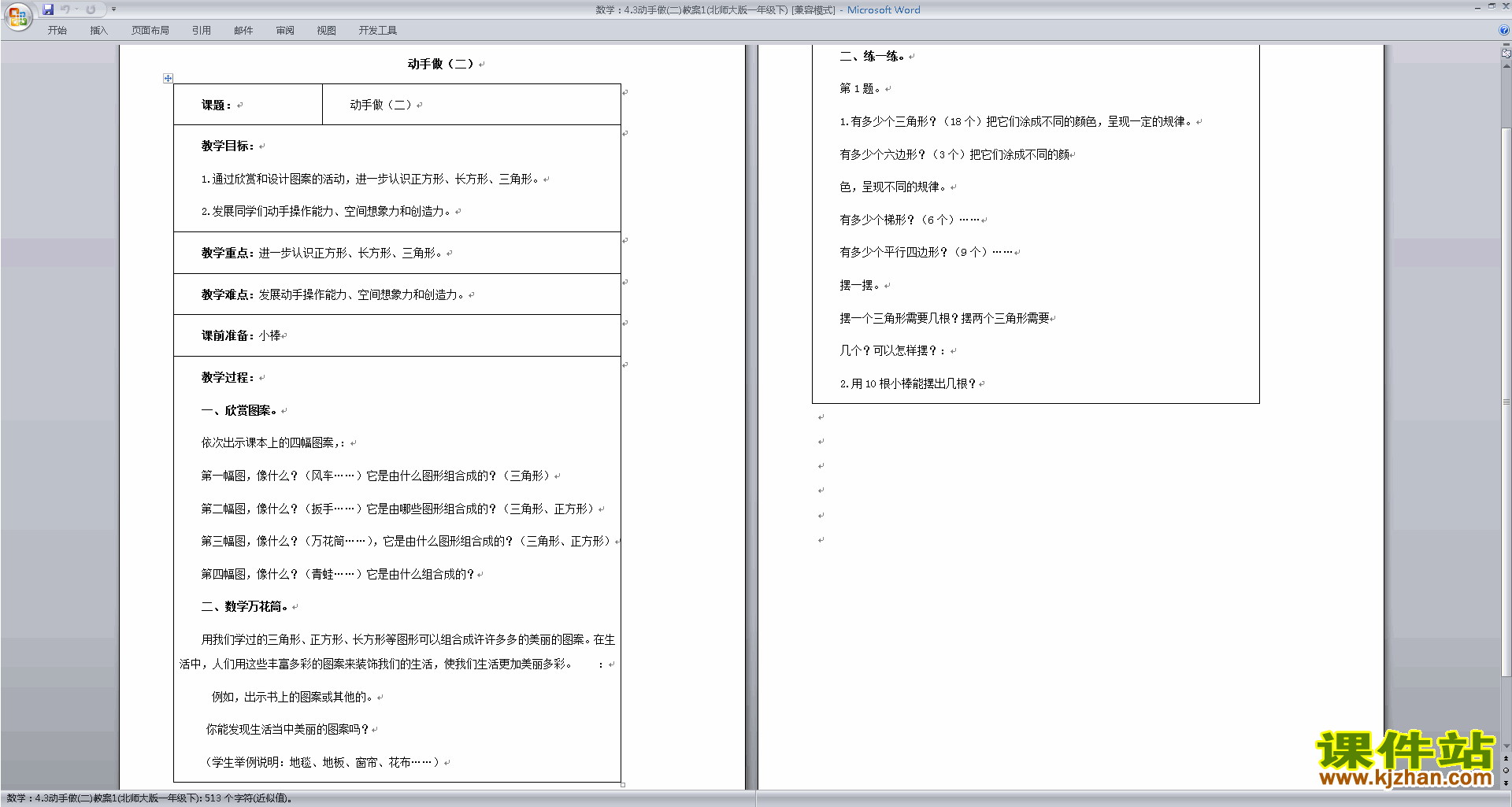This screenshot has height=807, width=1512.
Task: Open the Office button menu
Action: click(17, 16)
